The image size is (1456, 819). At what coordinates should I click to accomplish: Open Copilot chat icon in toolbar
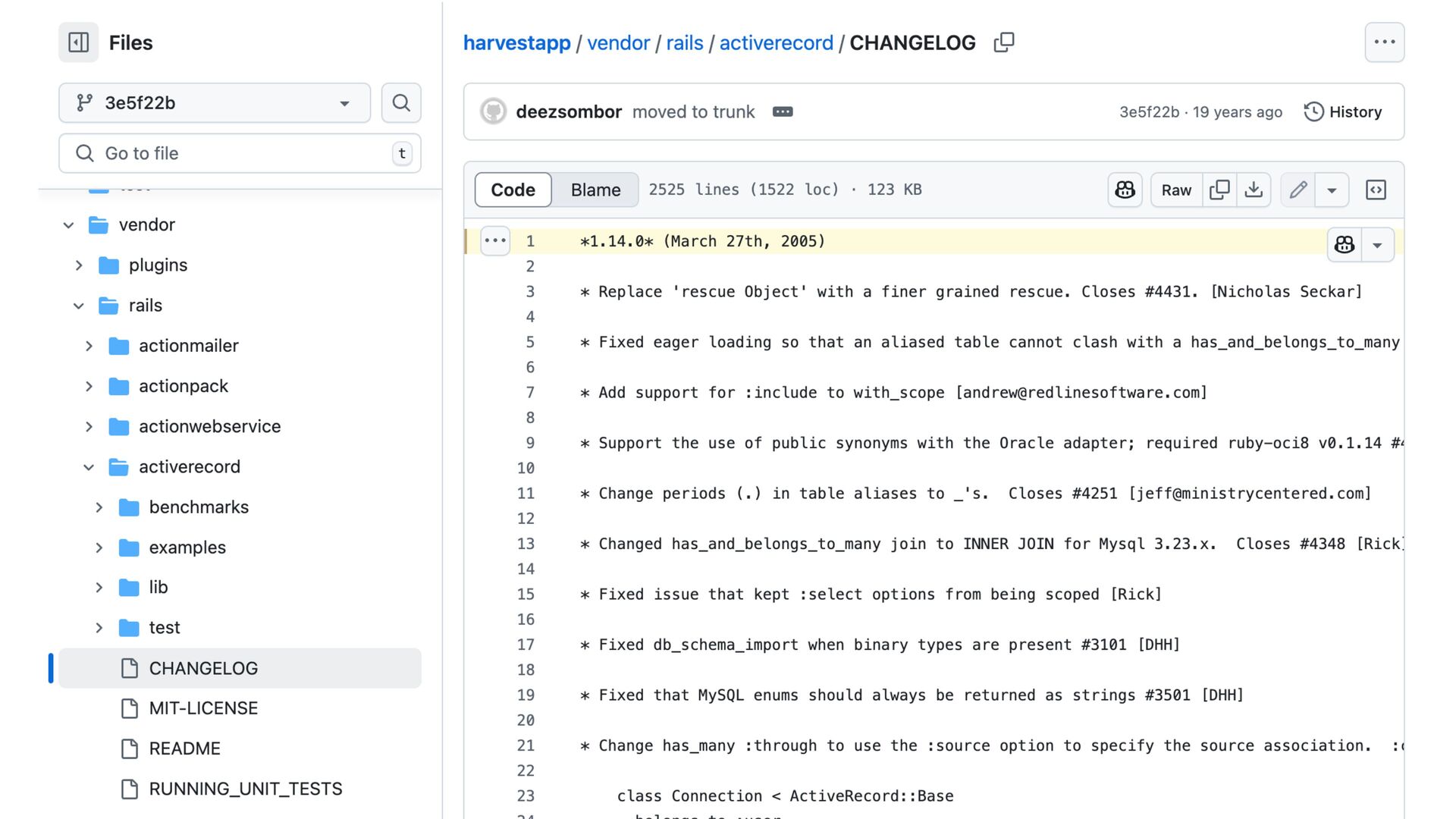point(1125,190)
